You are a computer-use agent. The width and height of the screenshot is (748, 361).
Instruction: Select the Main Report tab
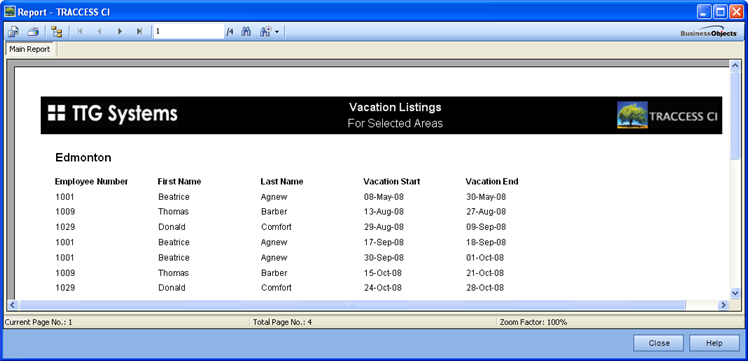[x=30, y=49]
